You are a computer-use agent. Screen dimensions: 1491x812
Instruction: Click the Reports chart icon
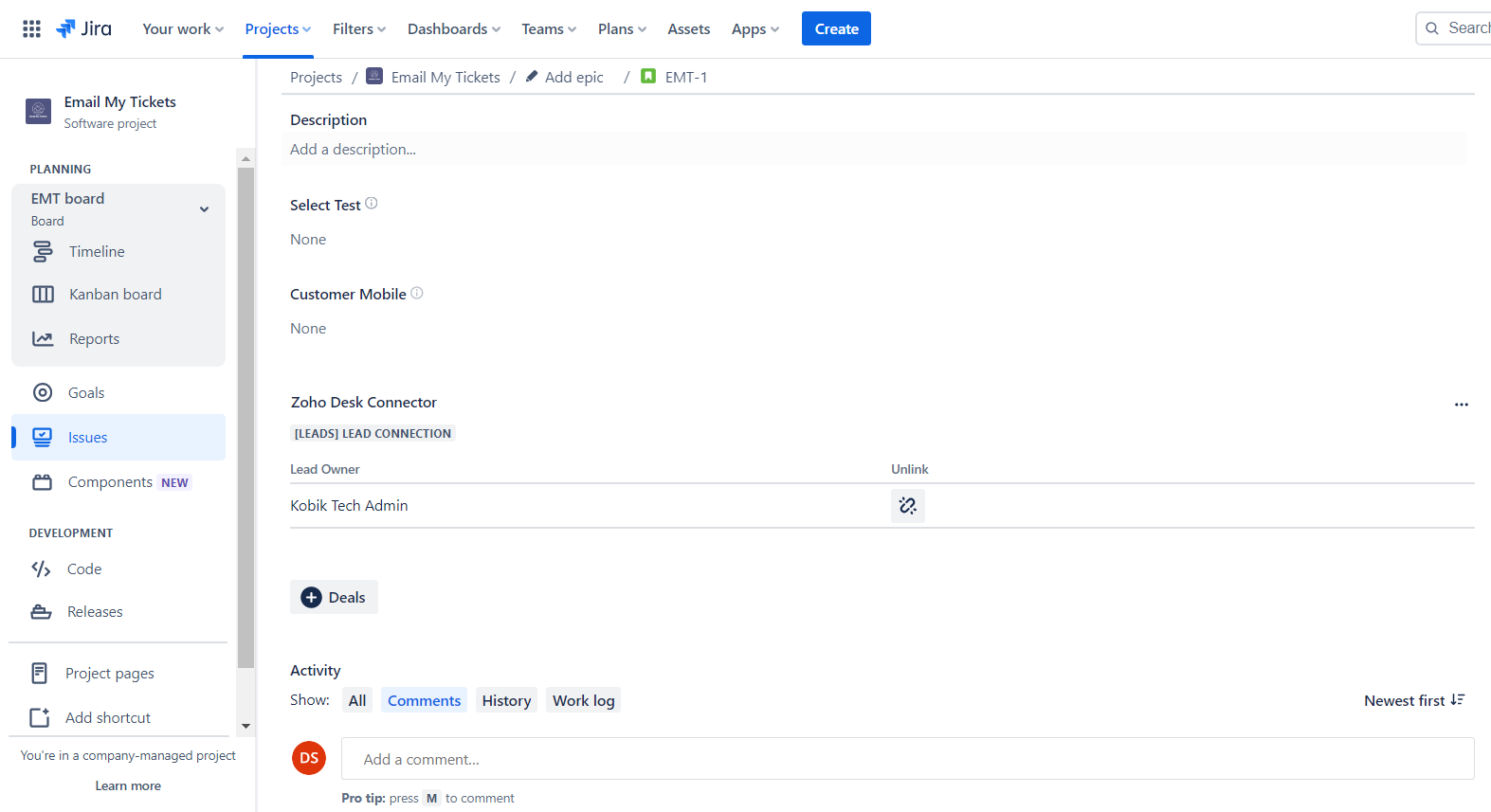(43, 338)
